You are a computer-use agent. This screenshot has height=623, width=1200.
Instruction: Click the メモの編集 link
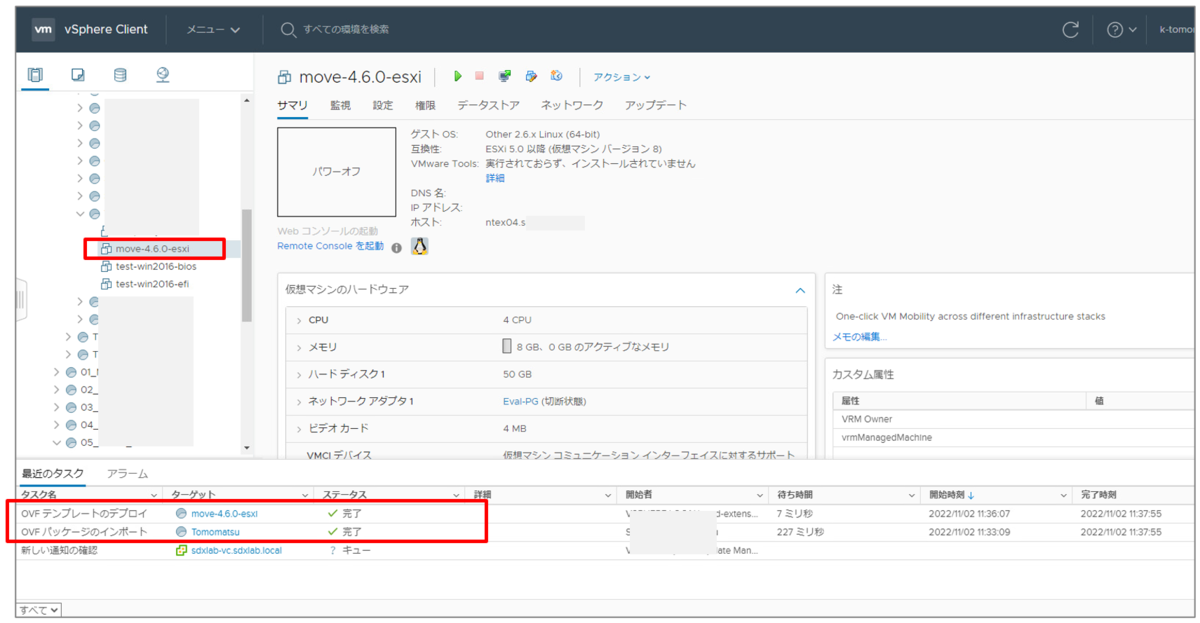pos(860,337)
